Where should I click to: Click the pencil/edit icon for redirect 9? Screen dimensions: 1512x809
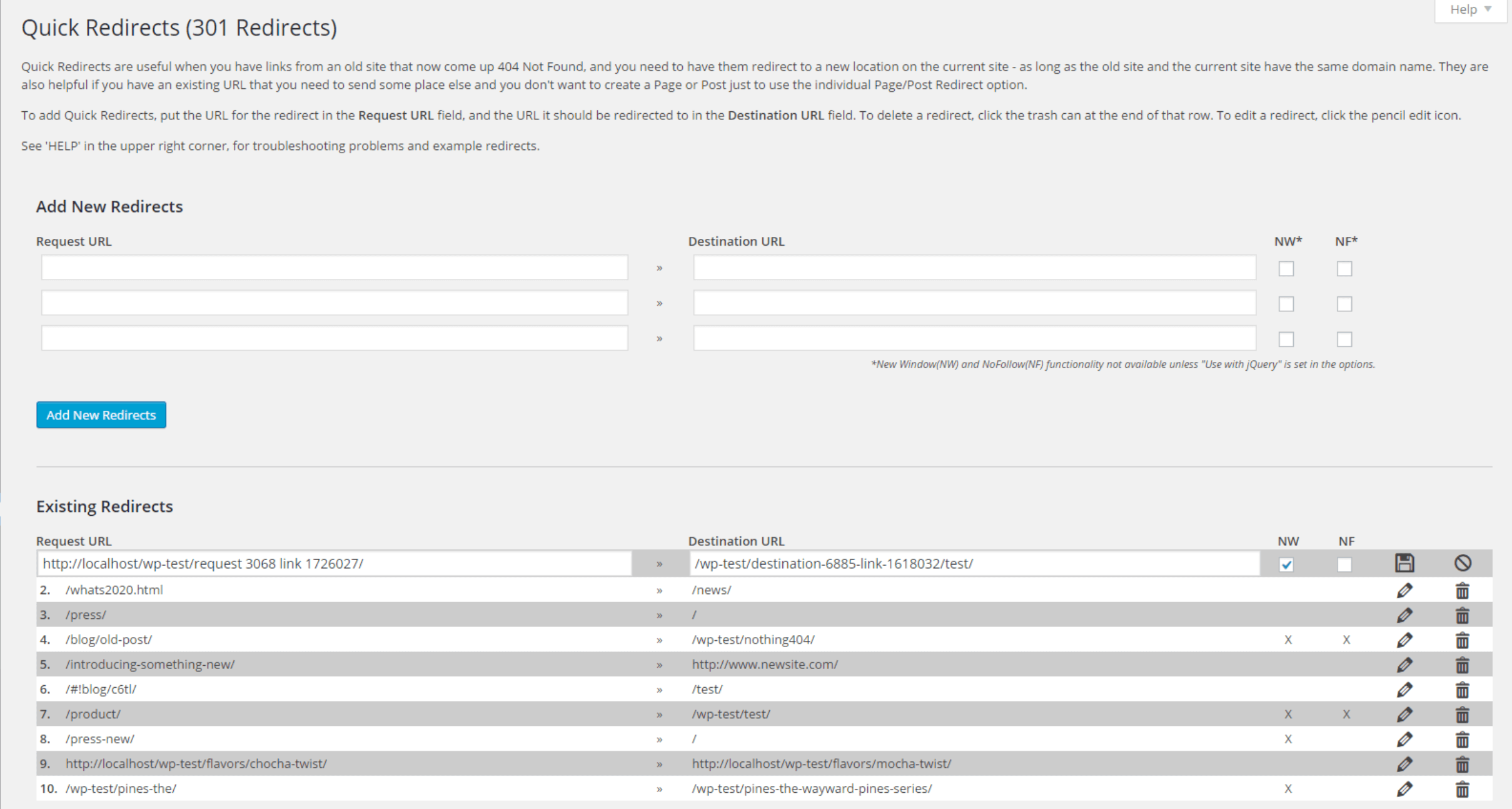1405,764
